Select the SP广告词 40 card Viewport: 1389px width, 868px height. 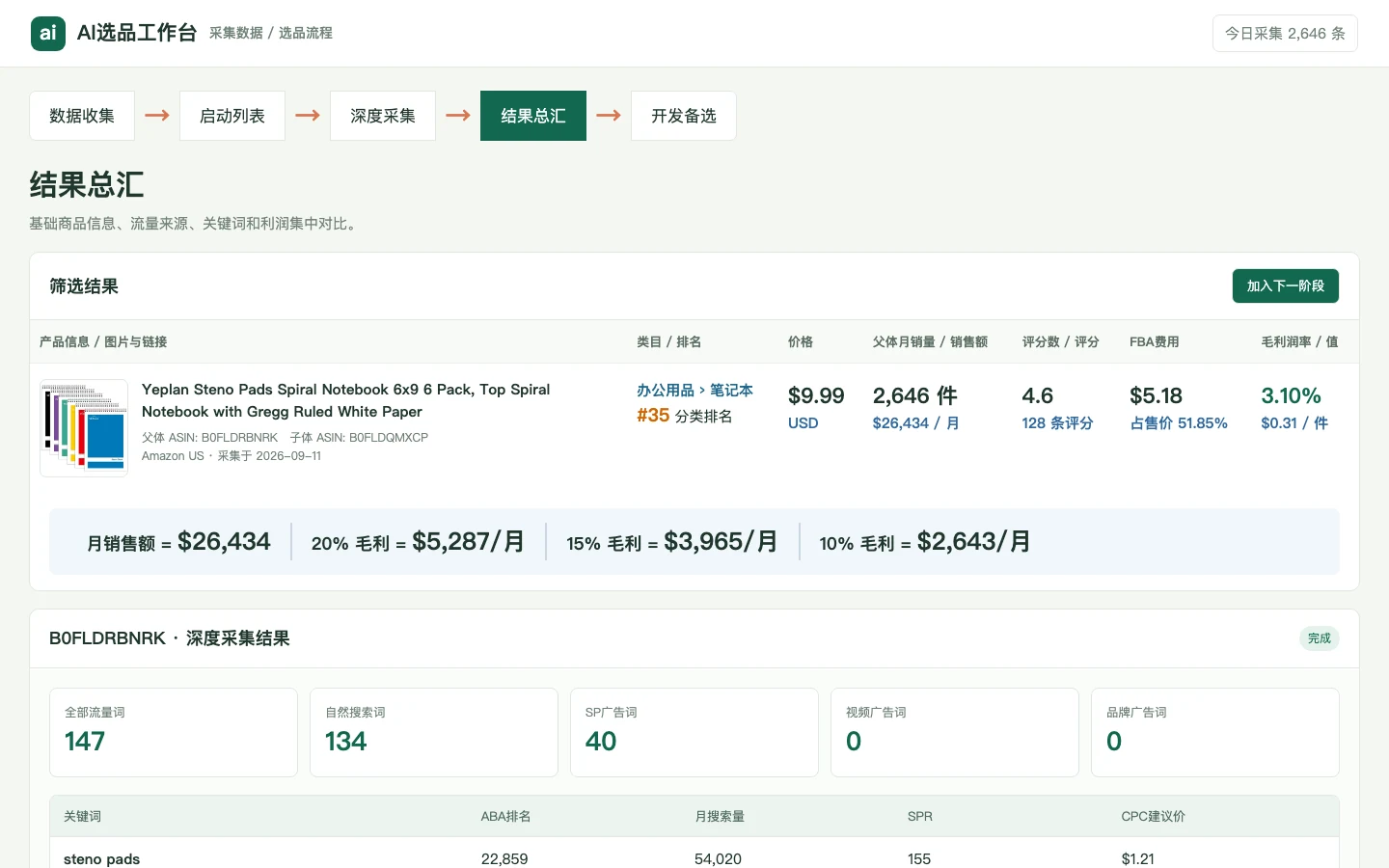click(x=694, y=732)
